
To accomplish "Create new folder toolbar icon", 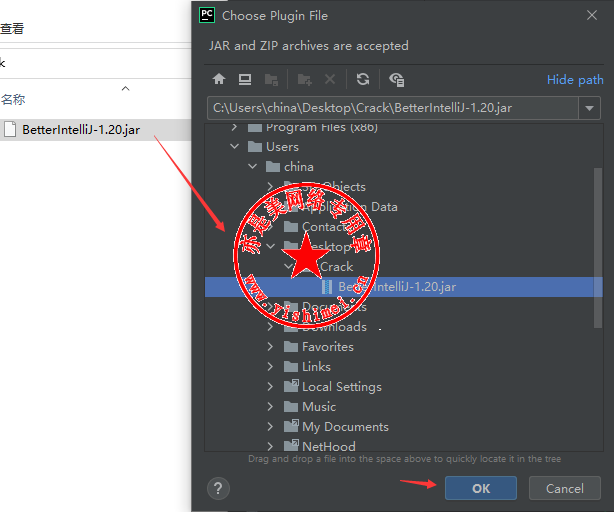I will pos(305,79).
